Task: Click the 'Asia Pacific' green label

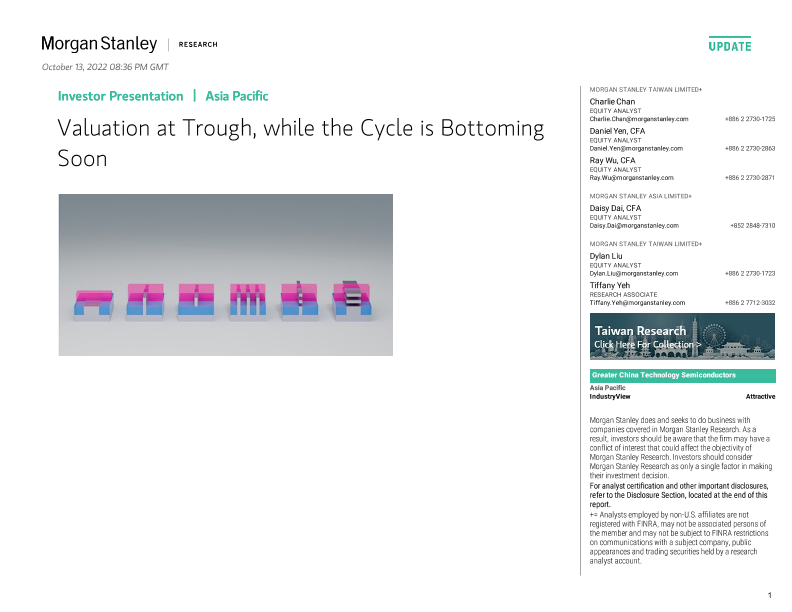Action: coord(237,96)
